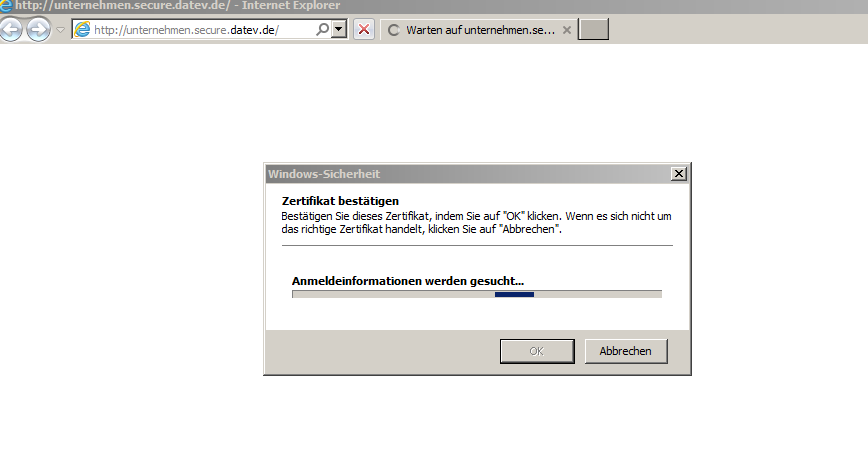Click the address bar URL field

[x=200, y=29]
